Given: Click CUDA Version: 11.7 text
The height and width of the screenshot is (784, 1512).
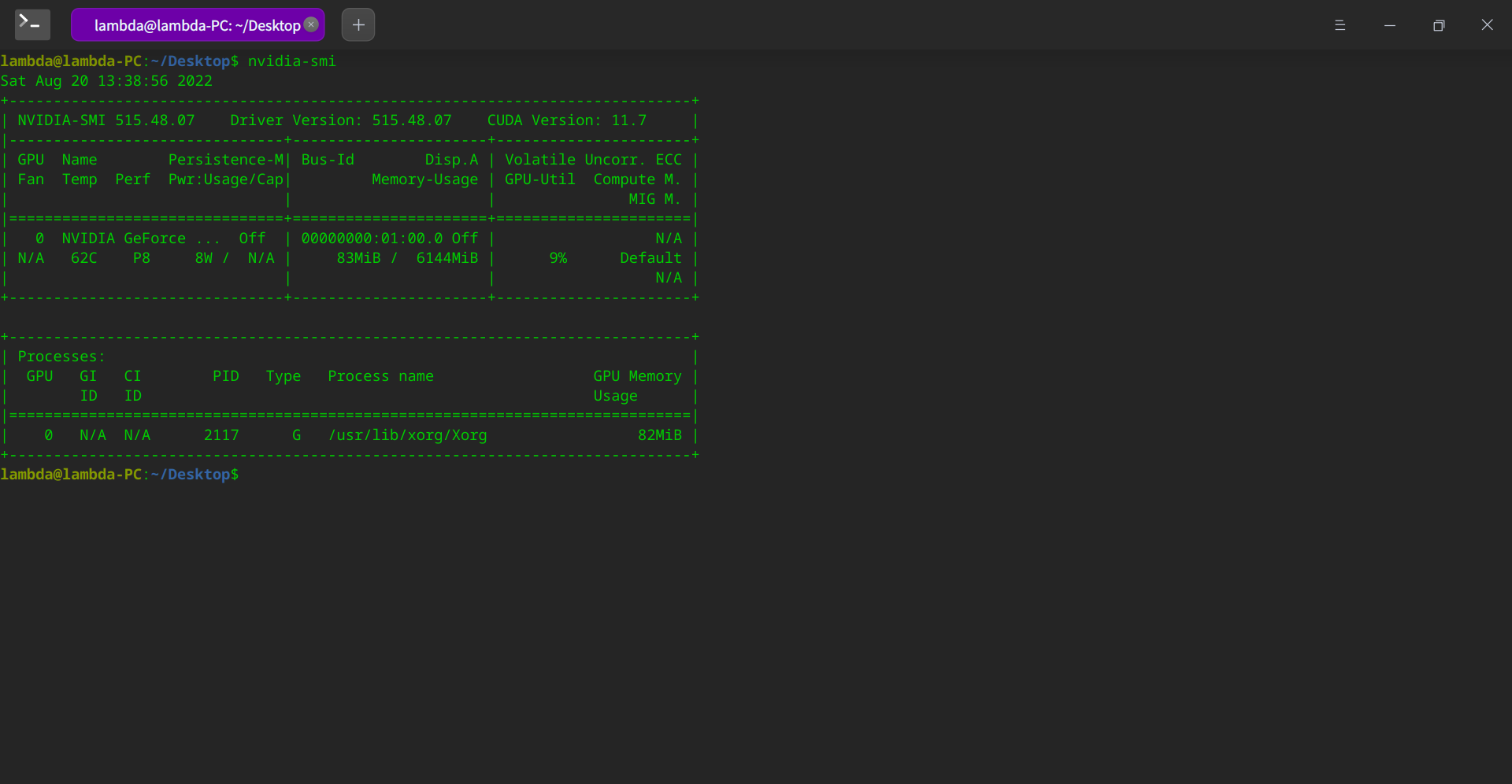Looking at the screenshot, I should pyautogui.click(x=567, y=120).
